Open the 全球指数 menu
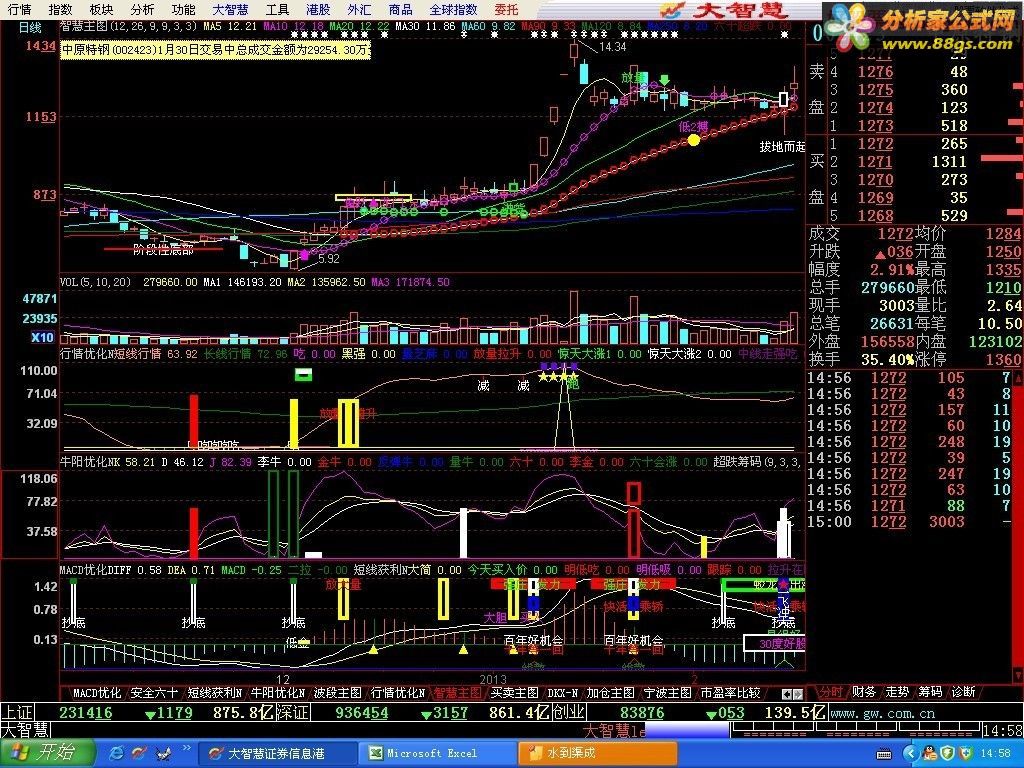 (453, 9)
